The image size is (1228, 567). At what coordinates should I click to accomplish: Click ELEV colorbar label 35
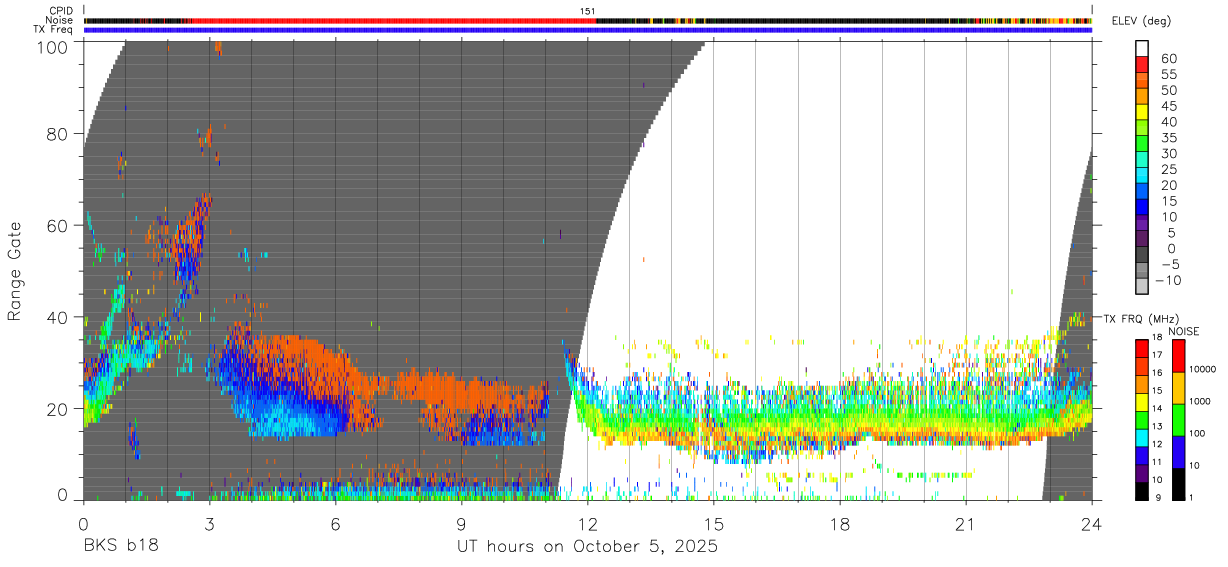coord(1167,137)
